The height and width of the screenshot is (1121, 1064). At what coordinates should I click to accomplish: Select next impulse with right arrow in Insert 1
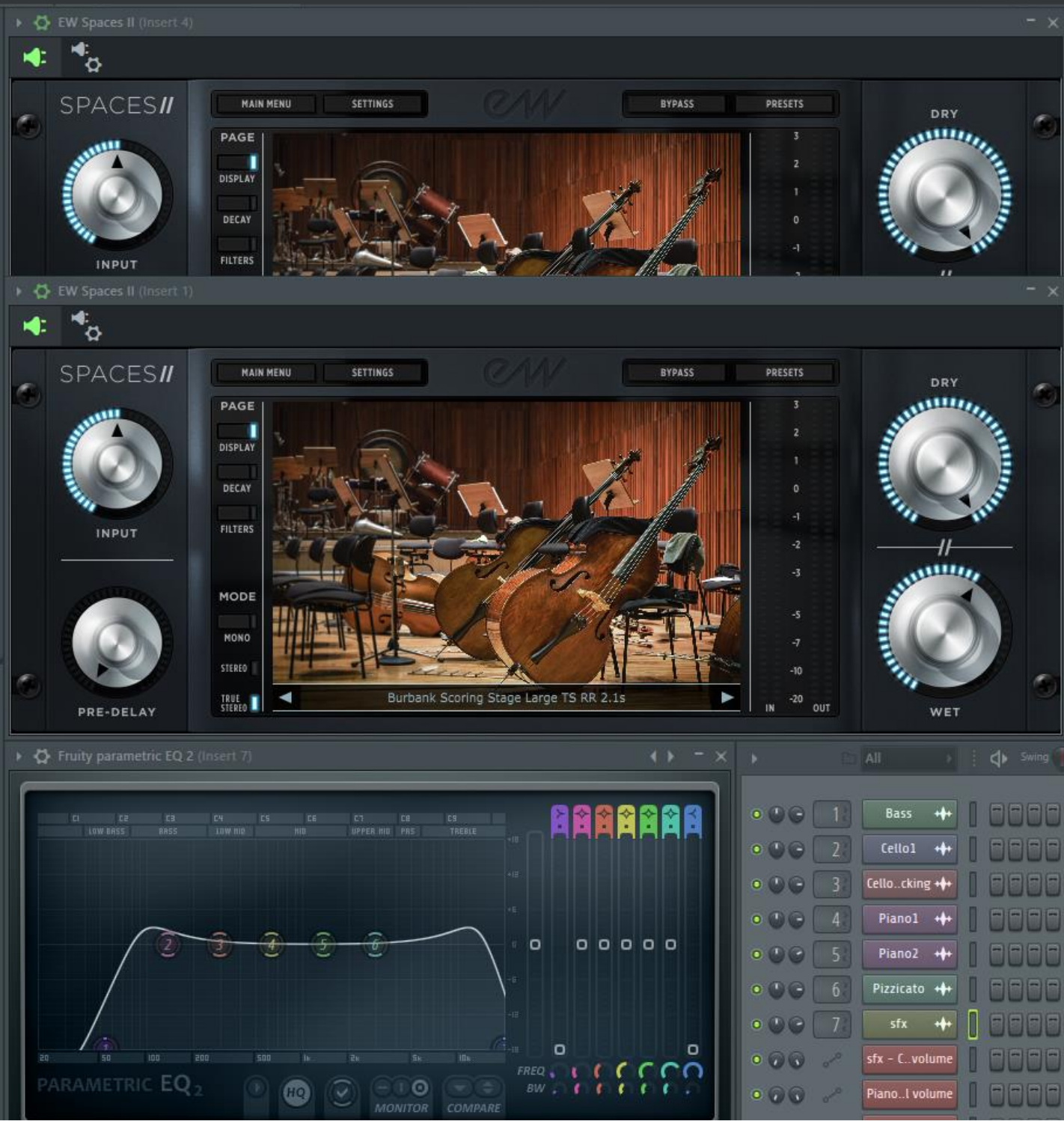pos(727,697)
